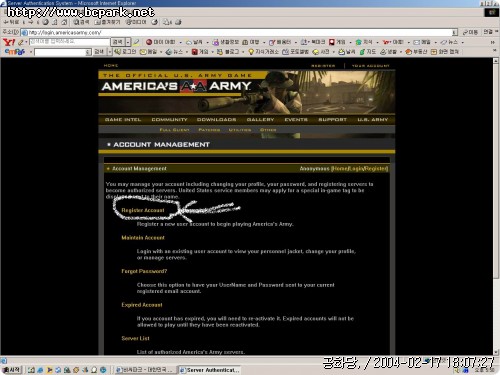
Task: Click the Yahoo toolbar search field
Action: point(69,42)
